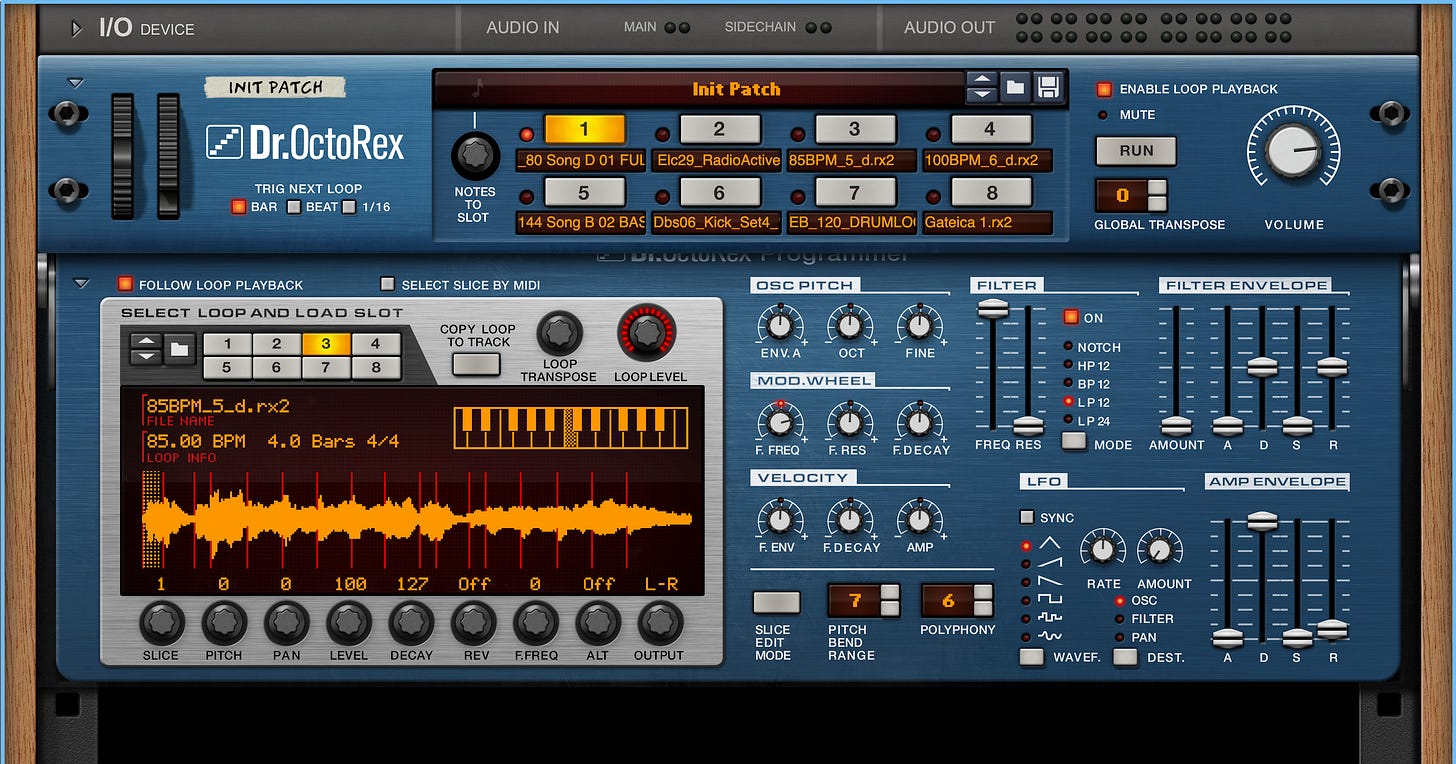The width and height of the screenshot is (1456, 764).
Task: Click the Filter Envelope Amount slider
Action: pyautogui.click(x=1176, y=425)
